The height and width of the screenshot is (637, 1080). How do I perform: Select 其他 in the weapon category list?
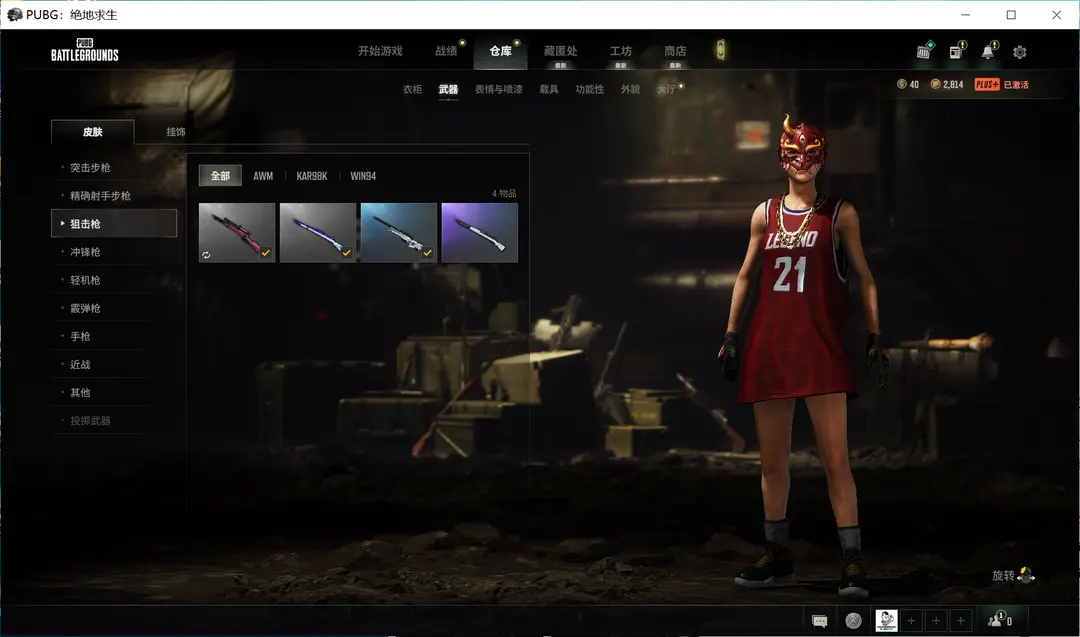114,393
